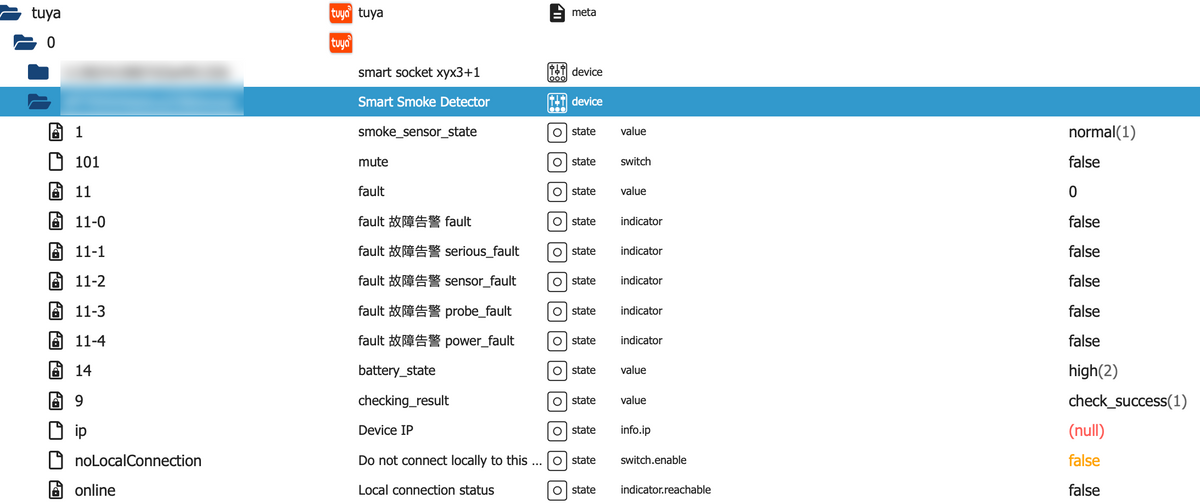Click the Tuya logo in the 0 row
Screen dimensions: 1200x503
coord(341,43)
